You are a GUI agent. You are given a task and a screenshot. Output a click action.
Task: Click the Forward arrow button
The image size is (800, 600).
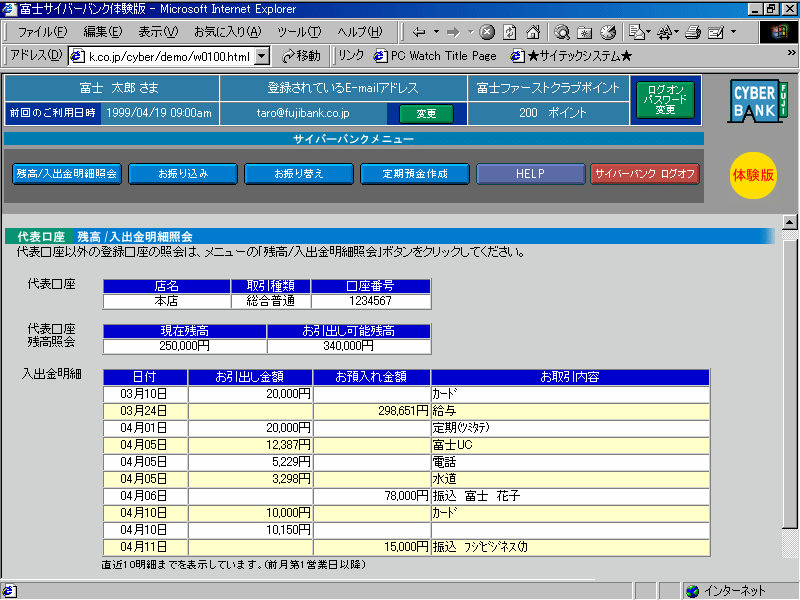tap(453, 33)
